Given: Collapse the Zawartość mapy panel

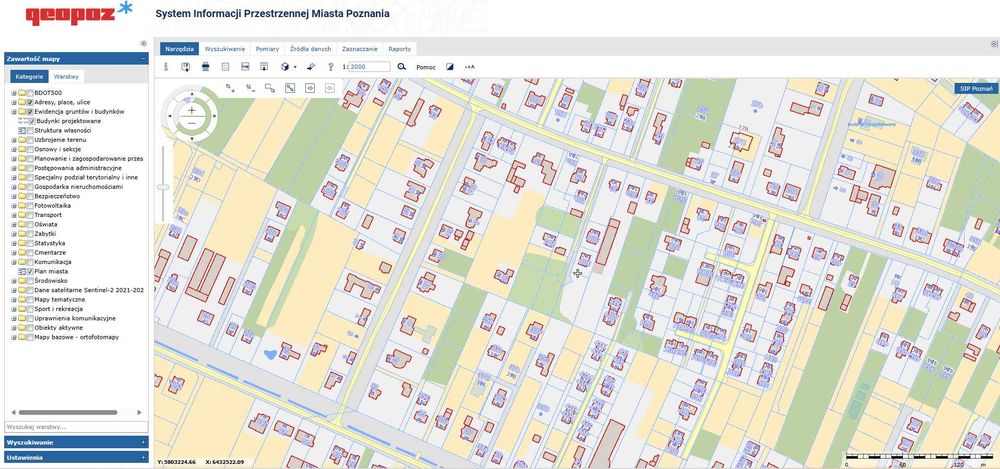Looking at the screenshot, I should [143, 59].
